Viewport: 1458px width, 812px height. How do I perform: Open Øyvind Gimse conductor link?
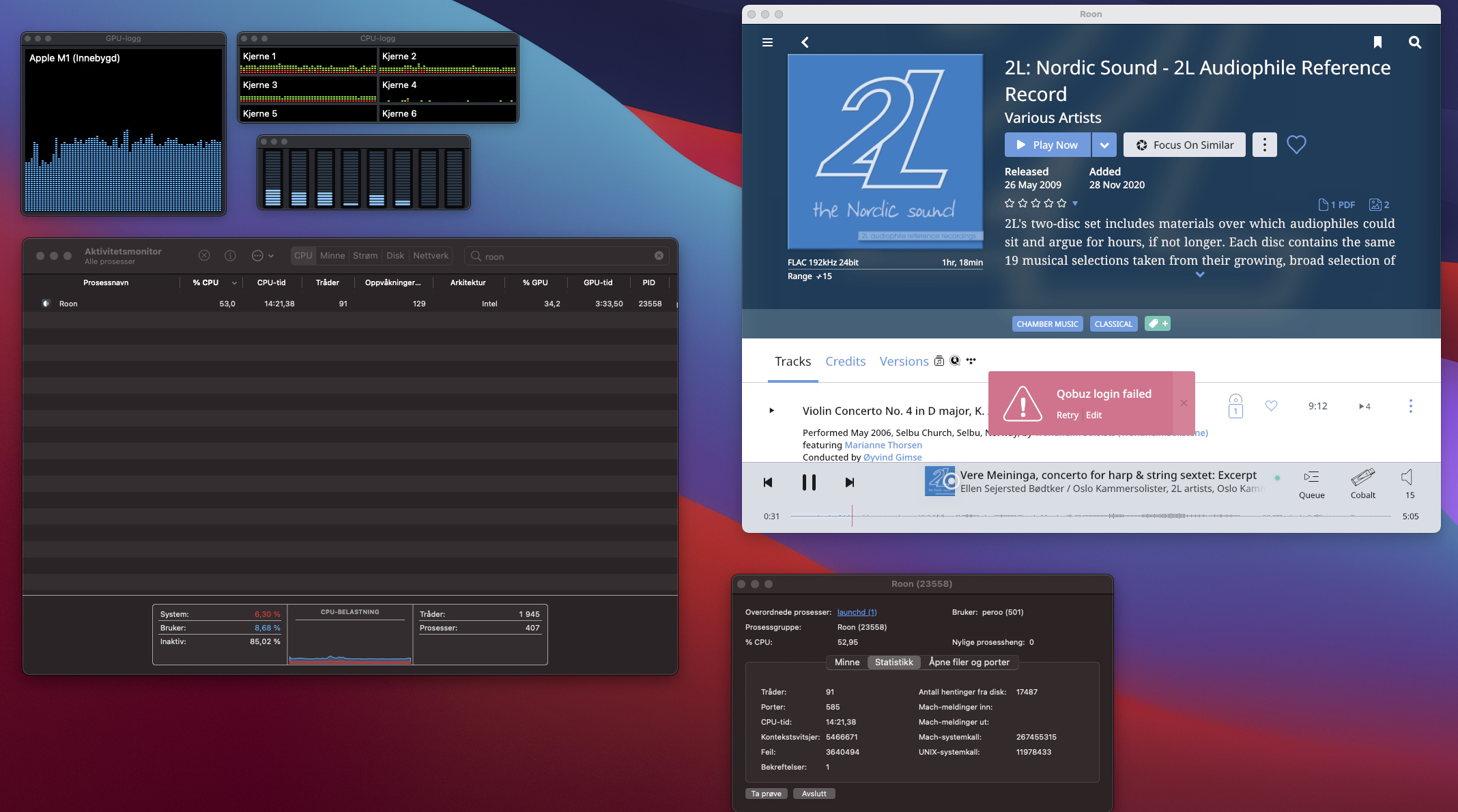pyautogui.click(x=892, y=457)
